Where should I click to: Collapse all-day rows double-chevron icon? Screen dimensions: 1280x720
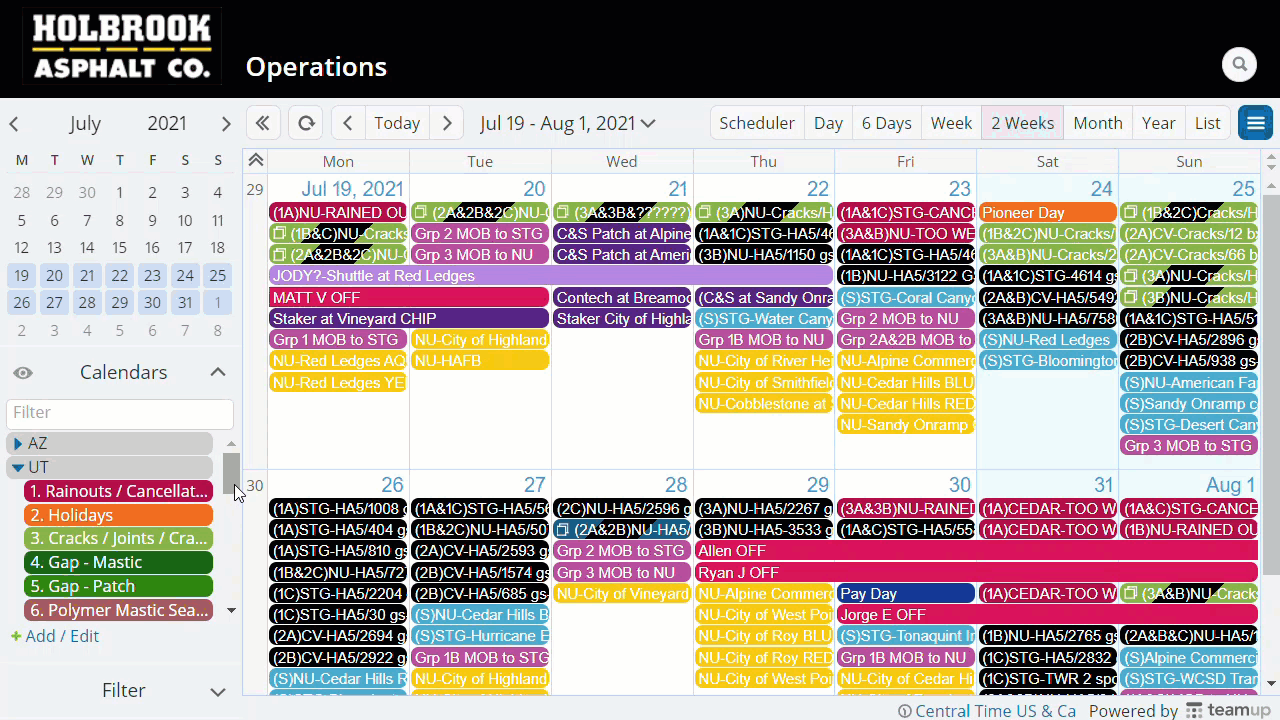256,161
